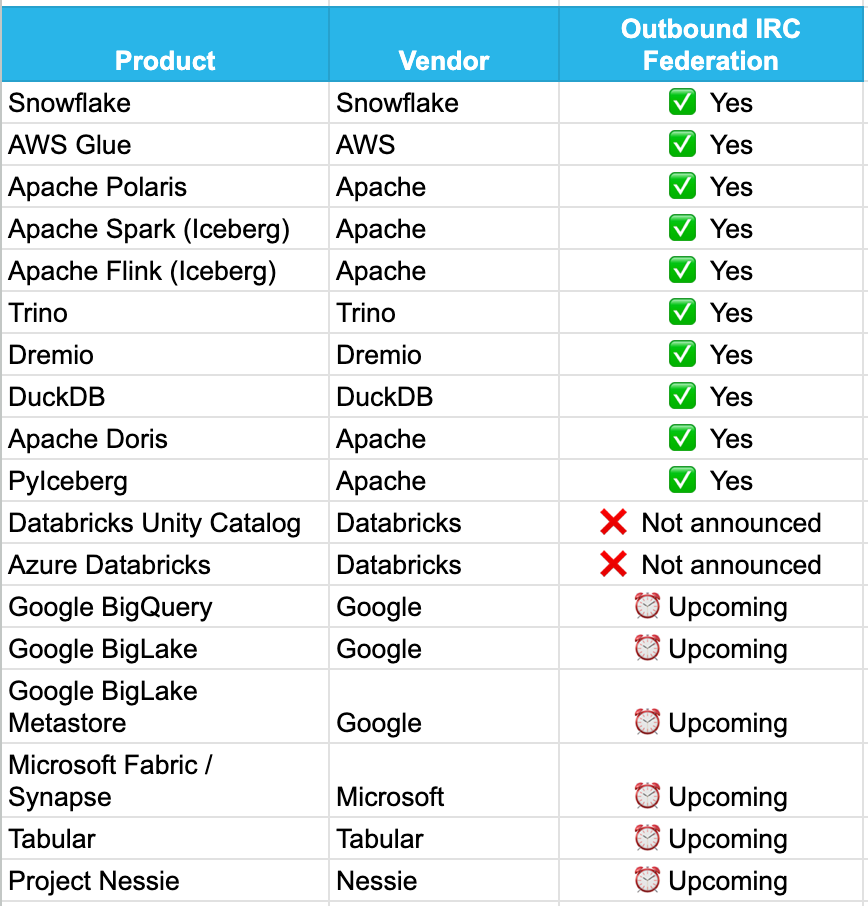Click the Apache Spark (Iceberg) cell
This screenshot has width=868, height=906.
149,229
